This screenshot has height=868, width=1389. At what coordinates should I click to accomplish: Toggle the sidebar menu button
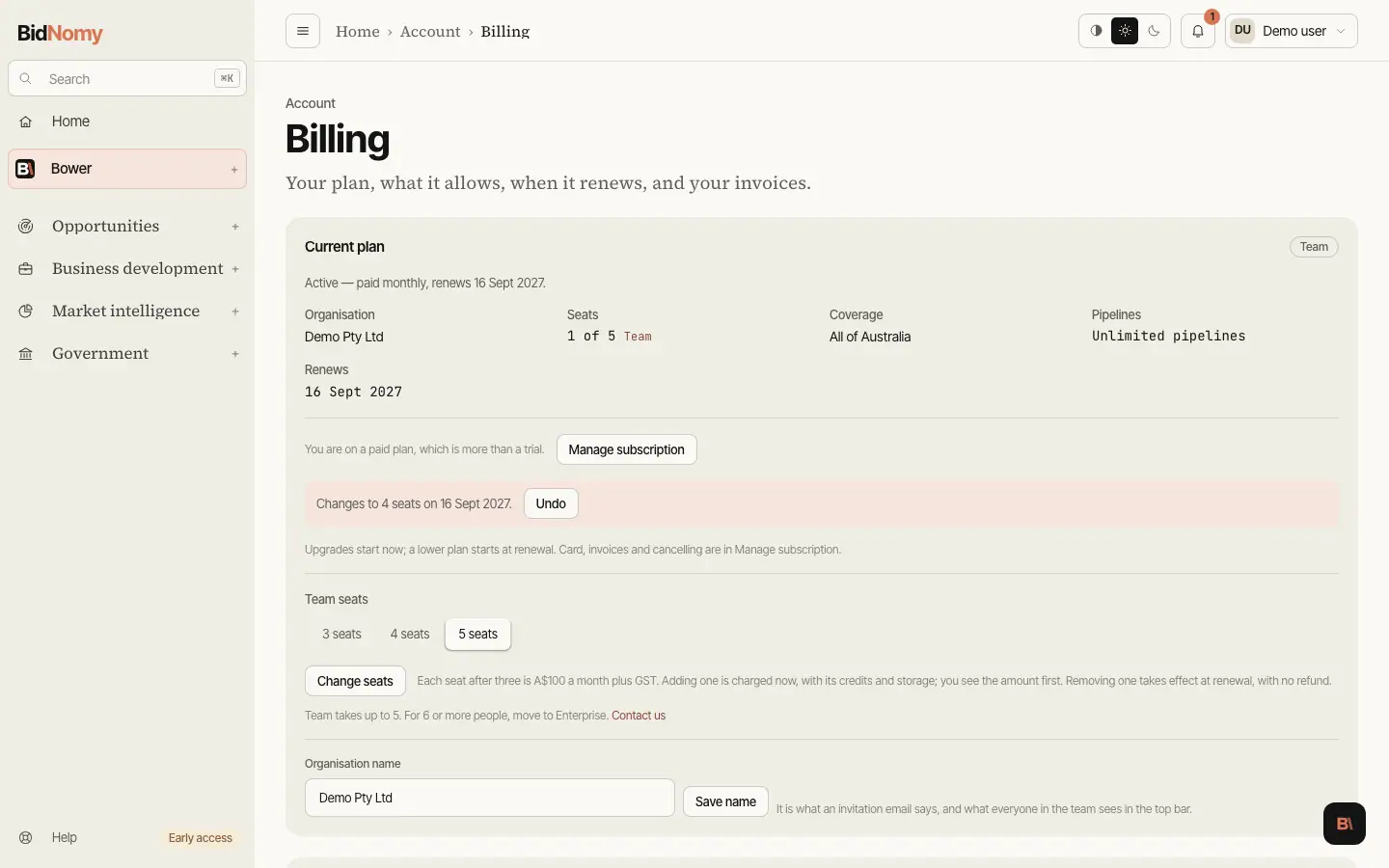point(303,31)
